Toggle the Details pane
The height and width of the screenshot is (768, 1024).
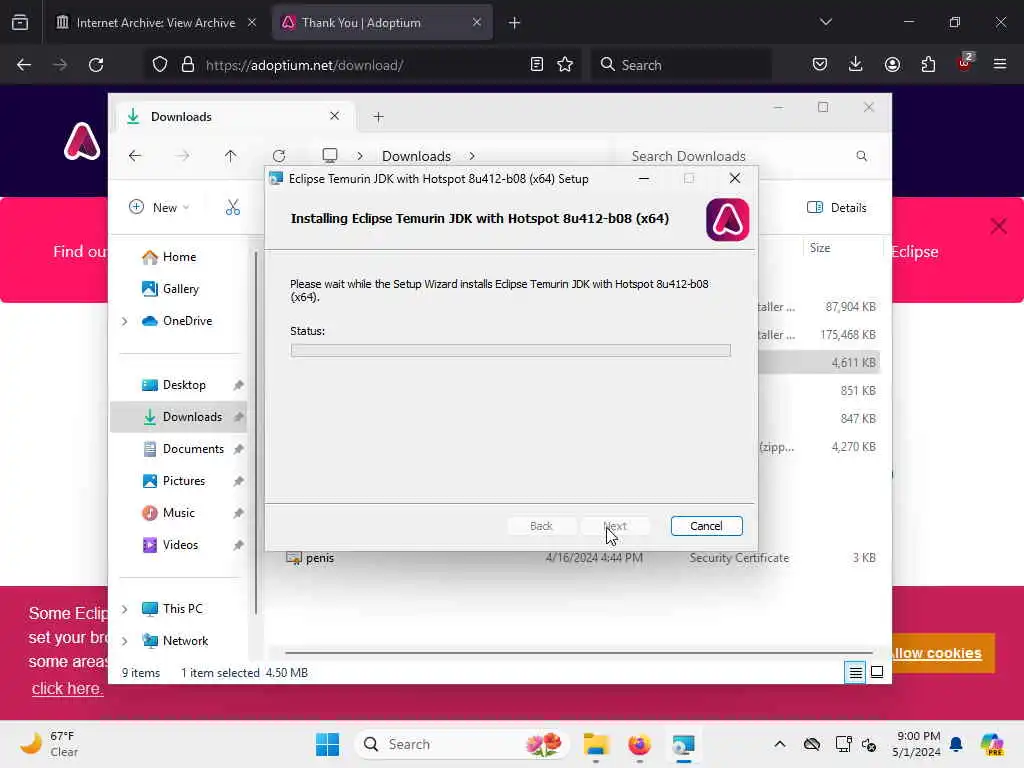click(837, 208)
